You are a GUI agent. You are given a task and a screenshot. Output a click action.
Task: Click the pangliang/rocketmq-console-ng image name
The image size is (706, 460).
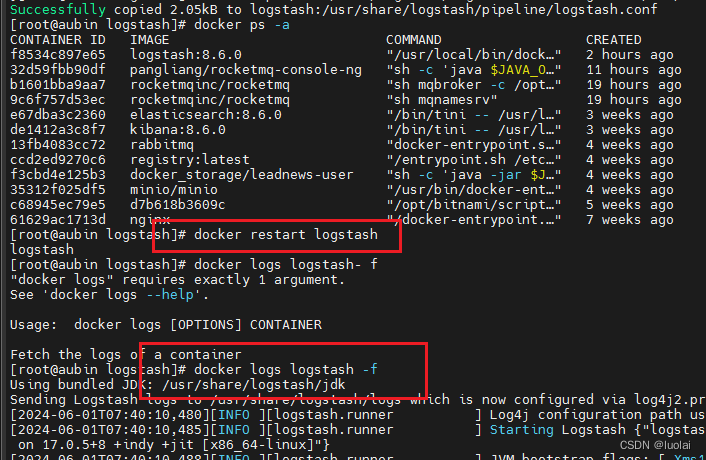click(246, 70)
